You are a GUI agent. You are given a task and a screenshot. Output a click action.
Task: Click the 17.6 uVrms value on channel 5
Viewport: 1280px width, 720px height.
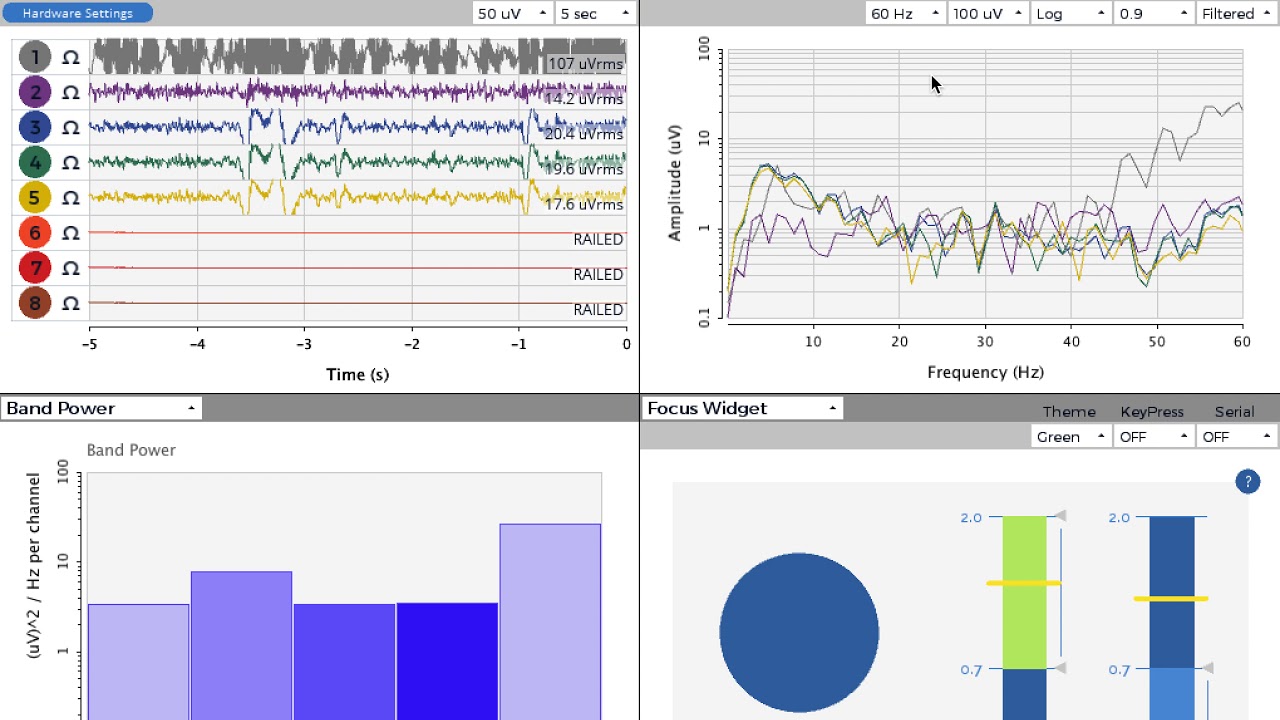[584, 204]
